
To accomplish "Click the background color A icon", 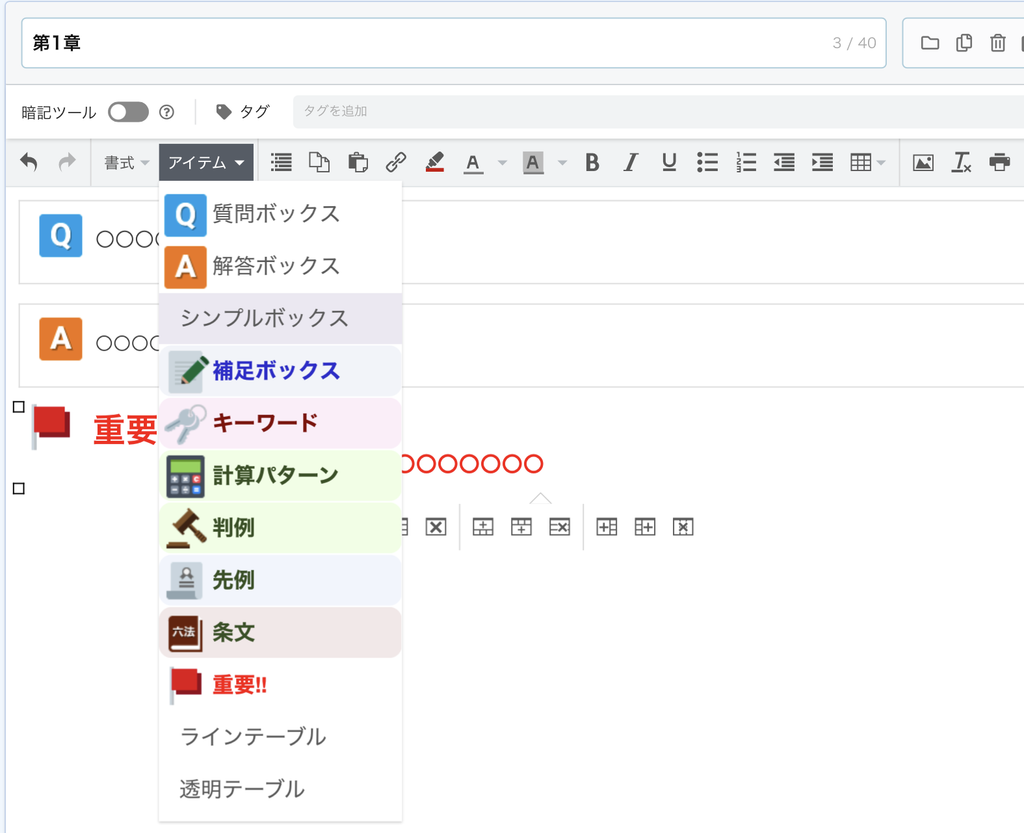I will [534, 163].
